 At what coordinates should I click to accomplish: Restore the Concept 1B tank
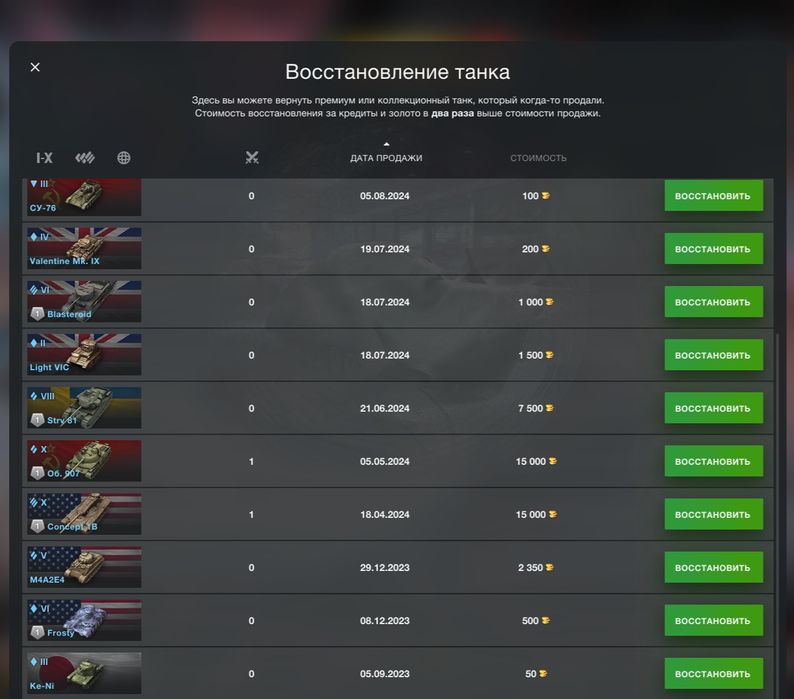pyautogui.click(x=713, y=514)
